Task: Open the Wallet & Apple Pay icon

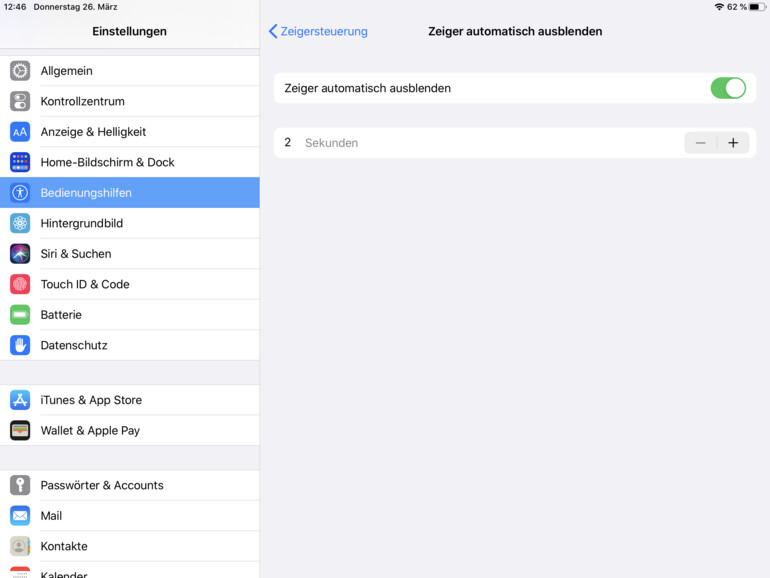Action: tap(20, 430)
